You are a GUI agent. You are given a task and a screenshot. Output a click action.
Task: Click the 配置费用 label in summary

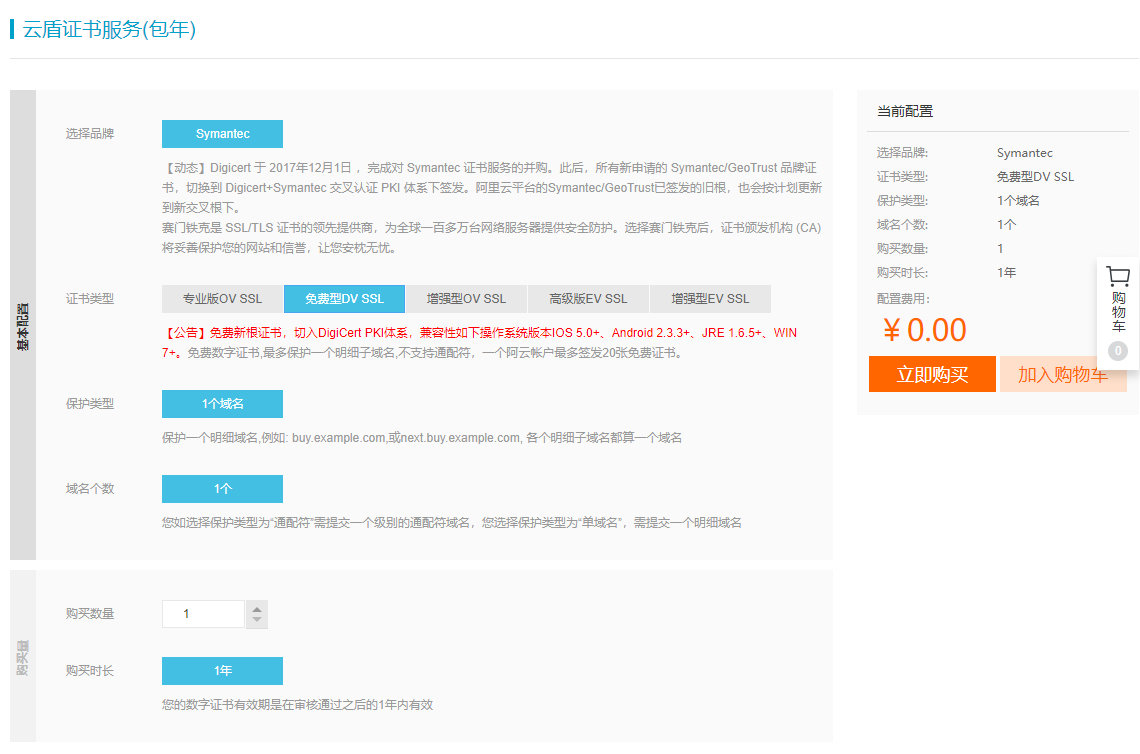[x=903, y=299]
